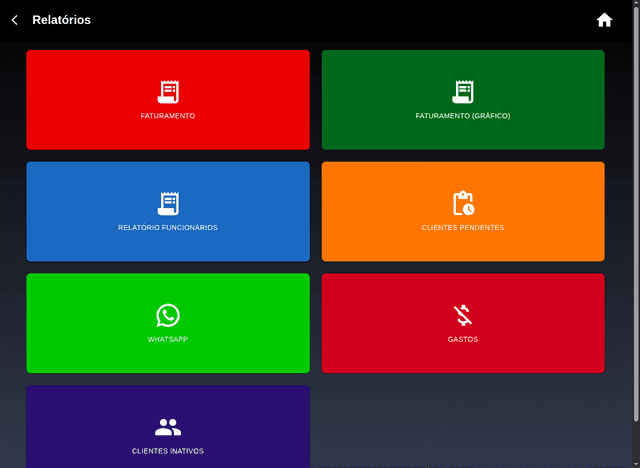Open the Faturamento report label

click(168, 116)
